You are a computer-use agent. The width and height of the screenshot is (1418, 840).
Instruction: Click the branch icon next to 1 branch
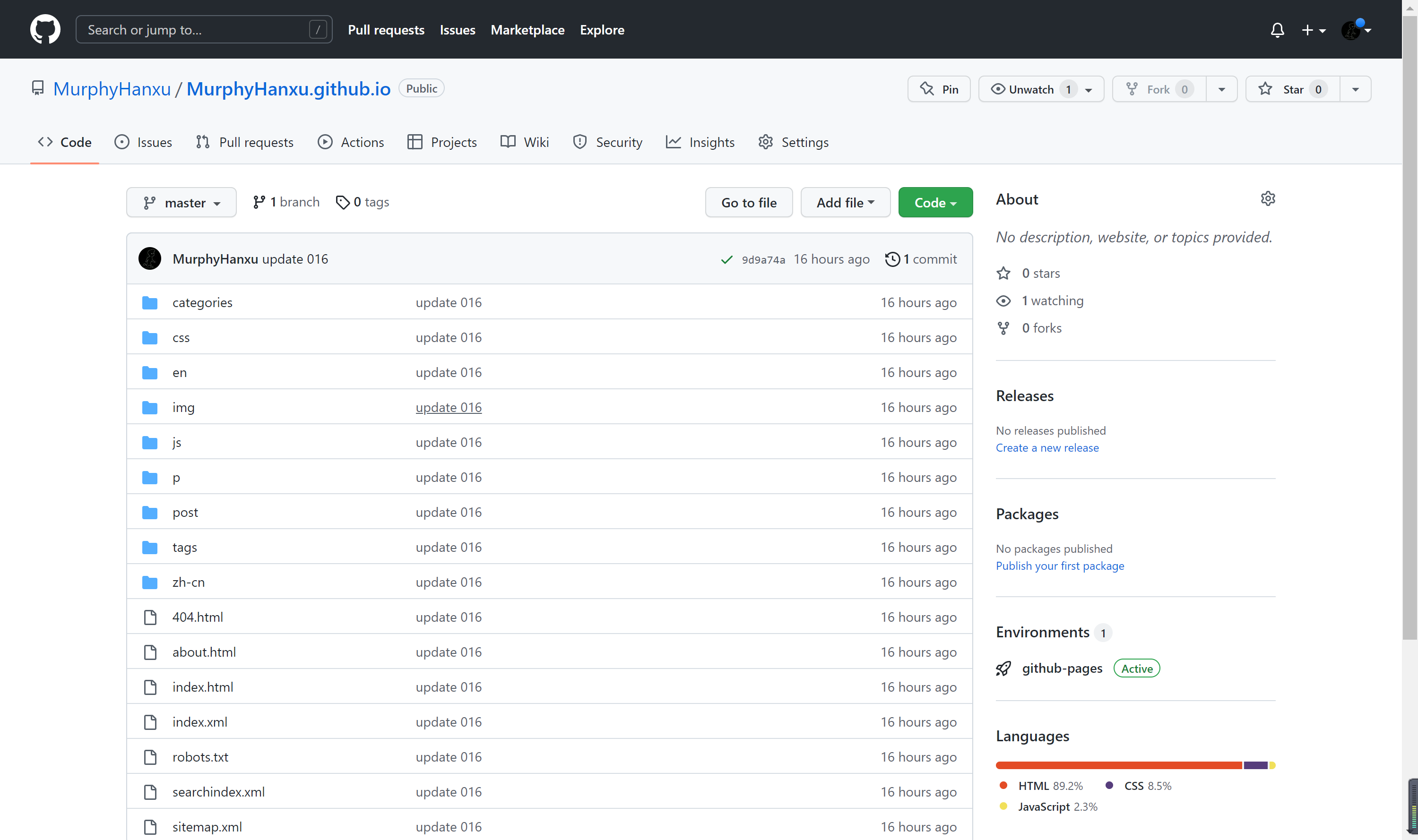tap(259, 202)
